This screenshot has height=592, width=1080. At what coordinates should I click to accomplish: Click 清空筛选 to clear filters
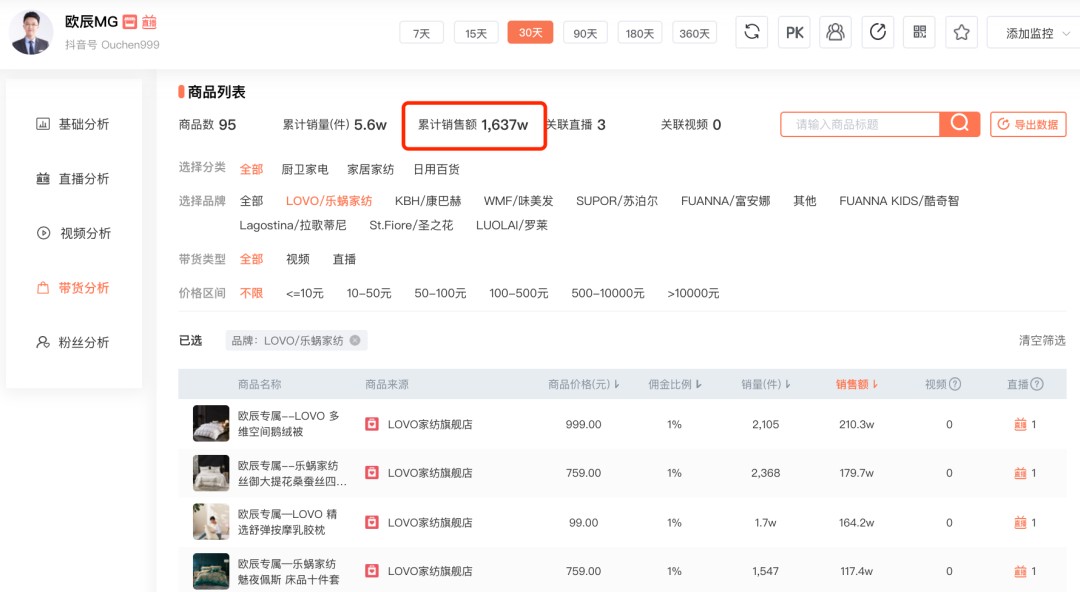(x=1042, y=340)
